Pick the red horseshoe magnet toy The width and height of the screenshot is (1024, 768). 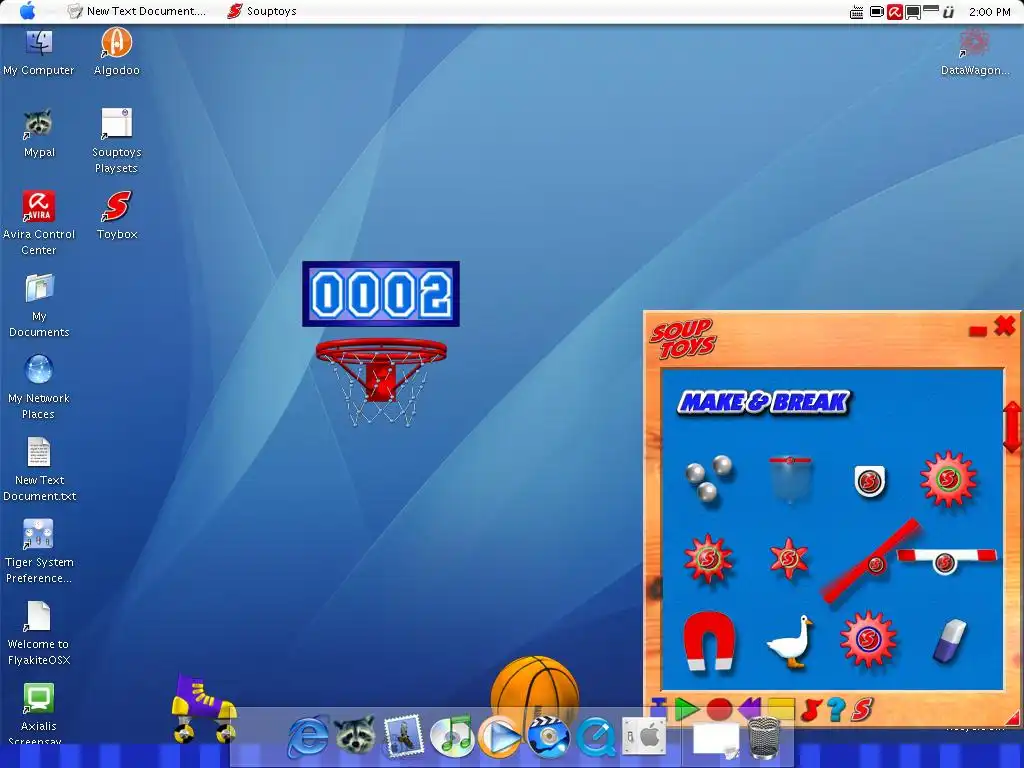[x=709, y=641]
